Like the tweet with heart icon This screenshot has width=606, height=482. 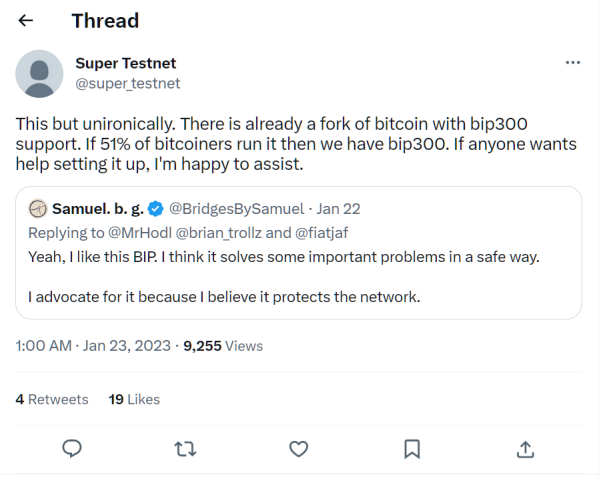pos(298,448)
